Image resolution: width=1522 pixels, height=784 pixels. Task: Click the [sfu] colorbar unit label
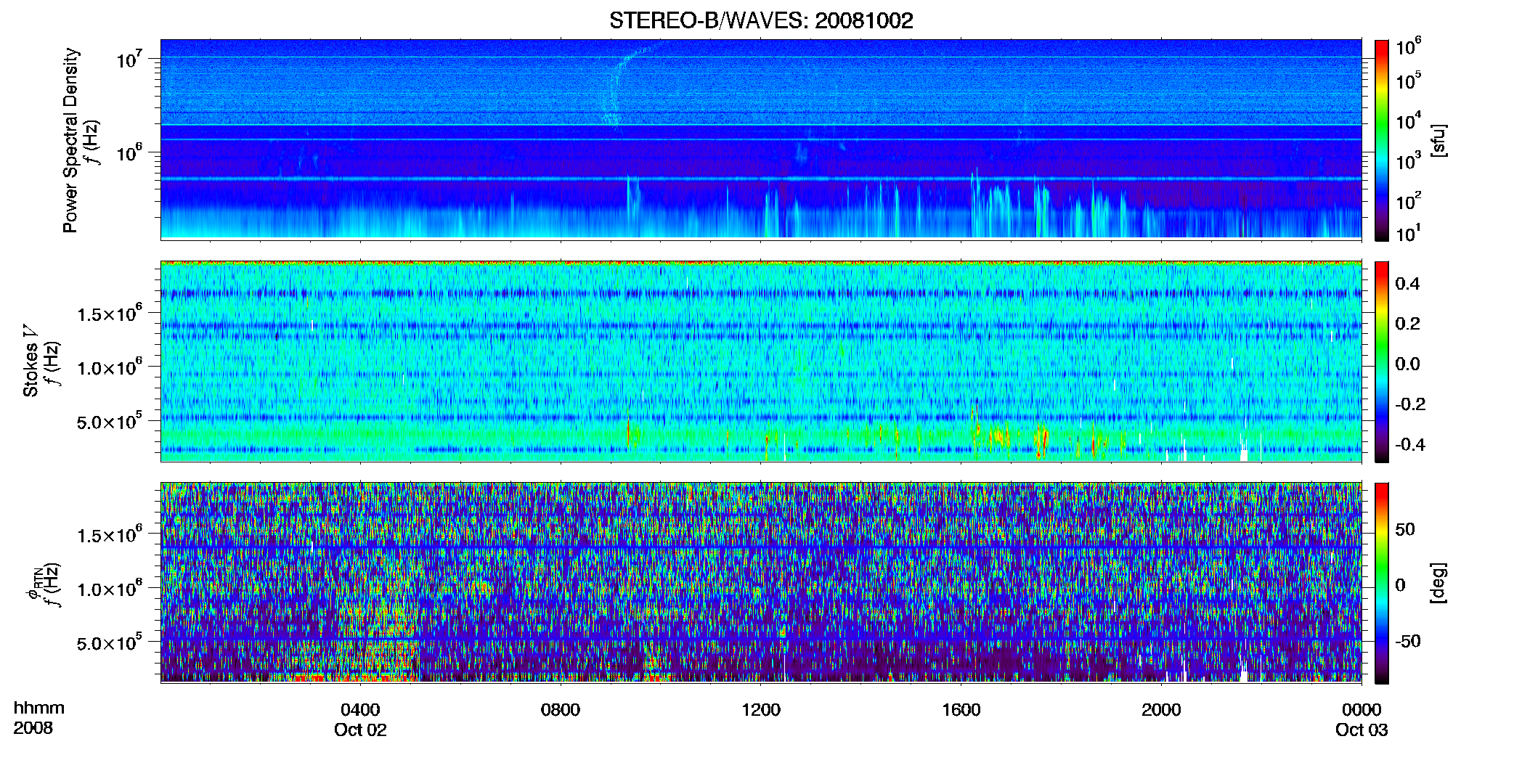click(x=1438, y=141)
